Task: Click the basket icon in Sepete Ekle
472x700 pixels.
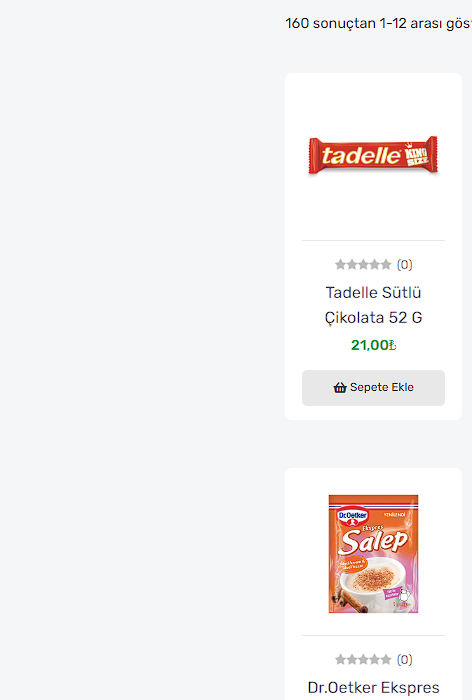Action: point(340,388)
